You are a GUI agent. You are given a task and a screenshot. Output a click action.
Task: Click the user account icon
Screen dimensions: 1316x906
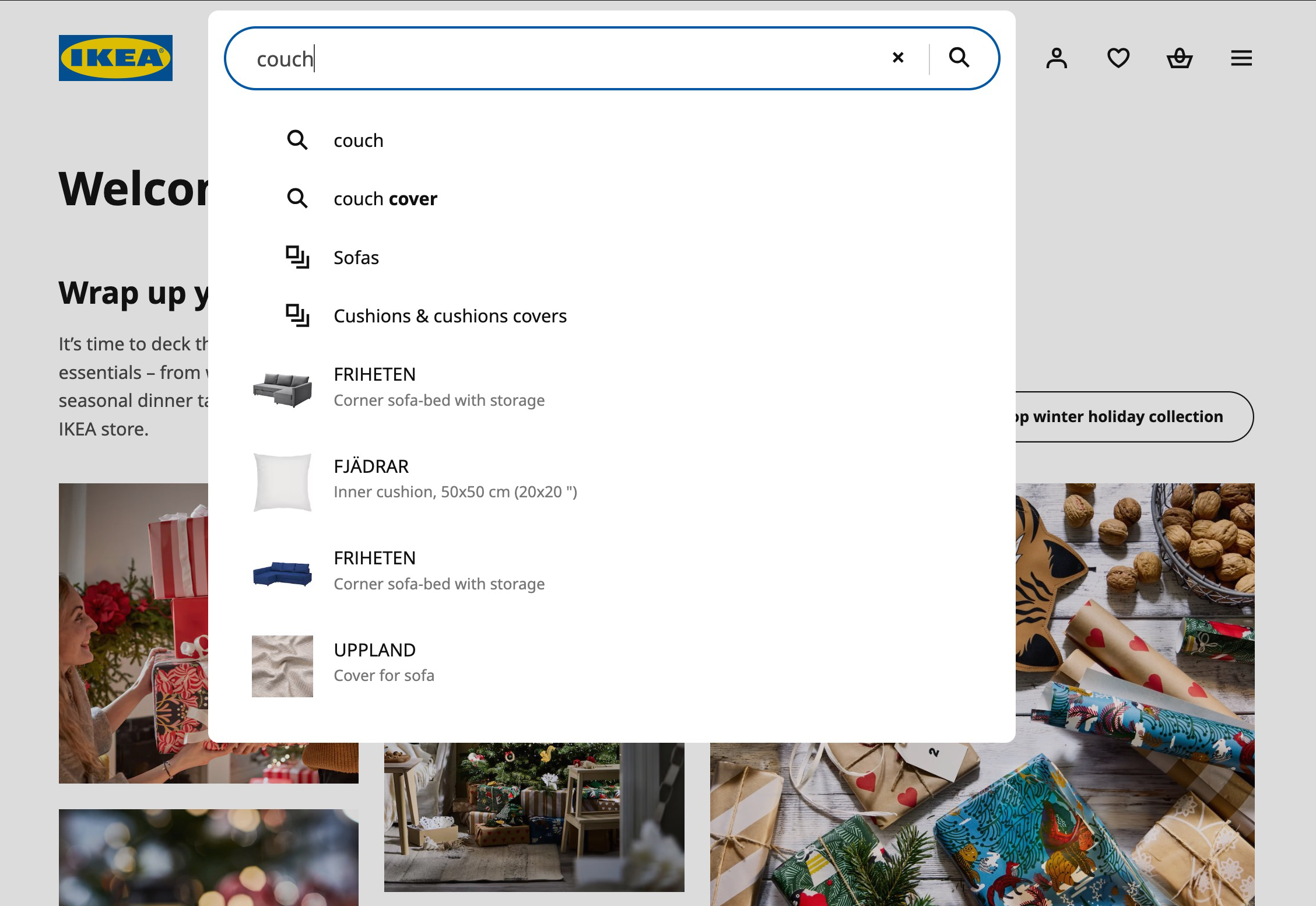(1057, 57)
